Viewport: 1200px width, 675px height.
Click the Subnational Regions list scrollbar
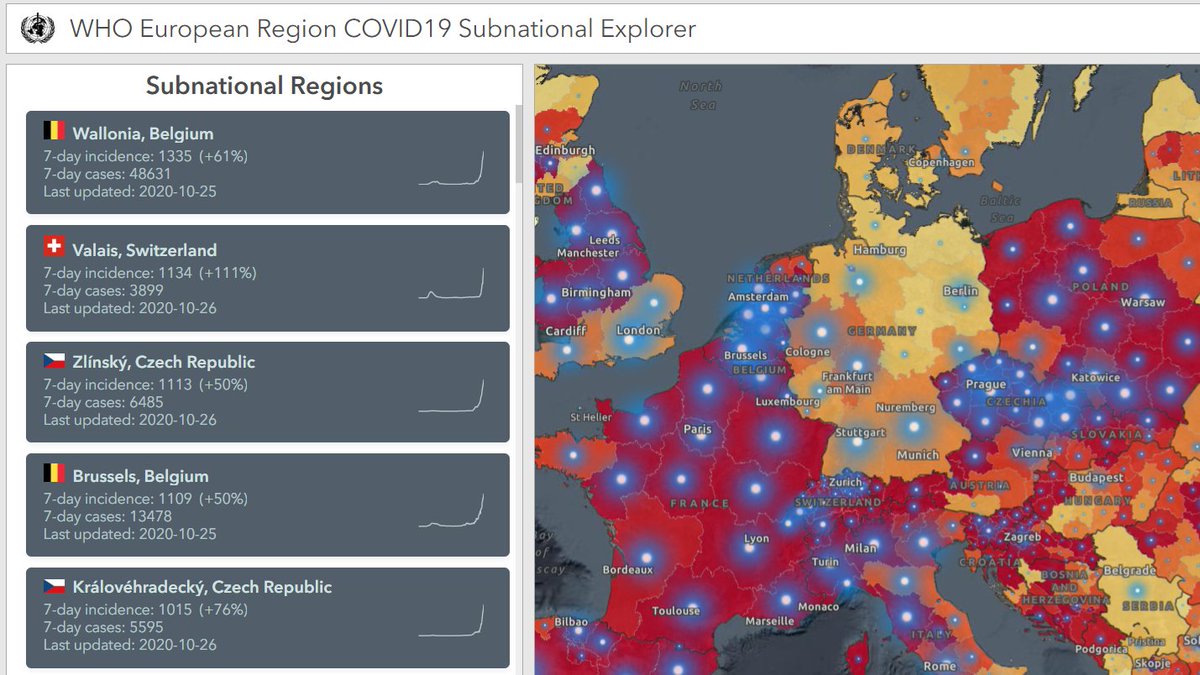(518, 145)
